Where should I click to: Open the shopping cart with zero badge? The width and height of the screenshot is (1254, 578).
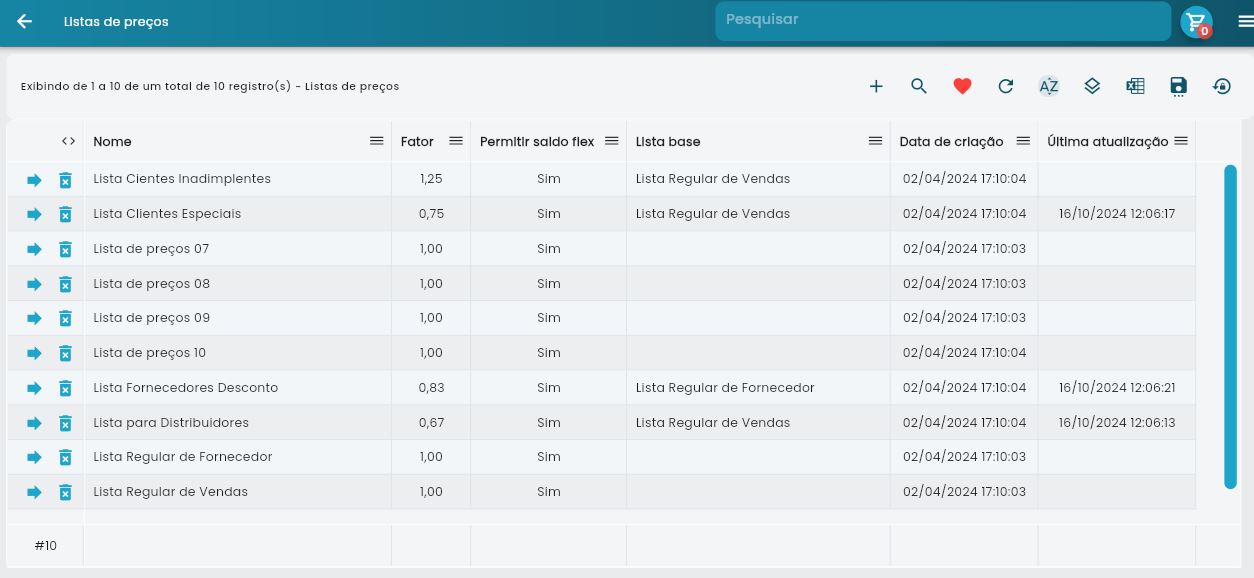(x=1196, y=21)
